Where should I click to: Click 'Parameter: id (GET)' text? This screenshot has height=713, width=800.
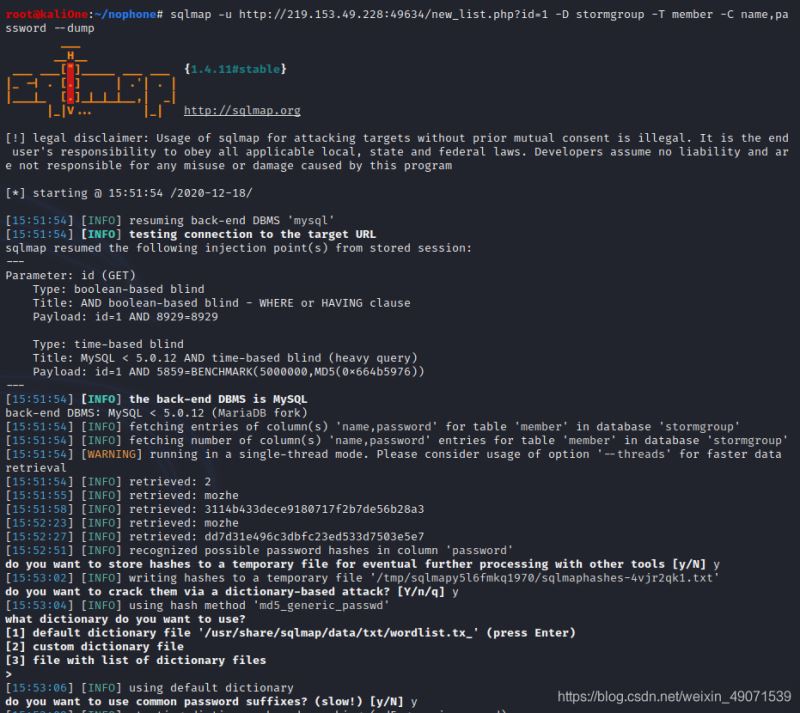tap(70, 276)
